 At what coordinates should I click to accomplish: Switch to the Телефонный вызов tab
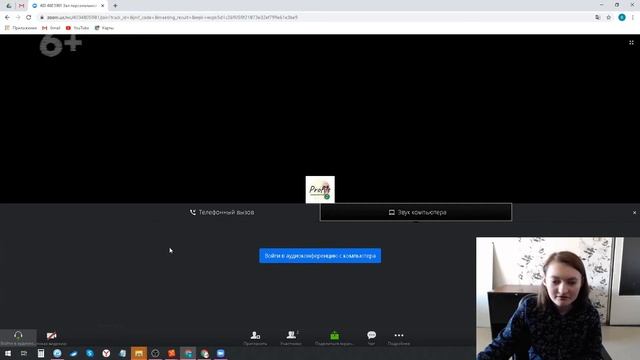222,212
